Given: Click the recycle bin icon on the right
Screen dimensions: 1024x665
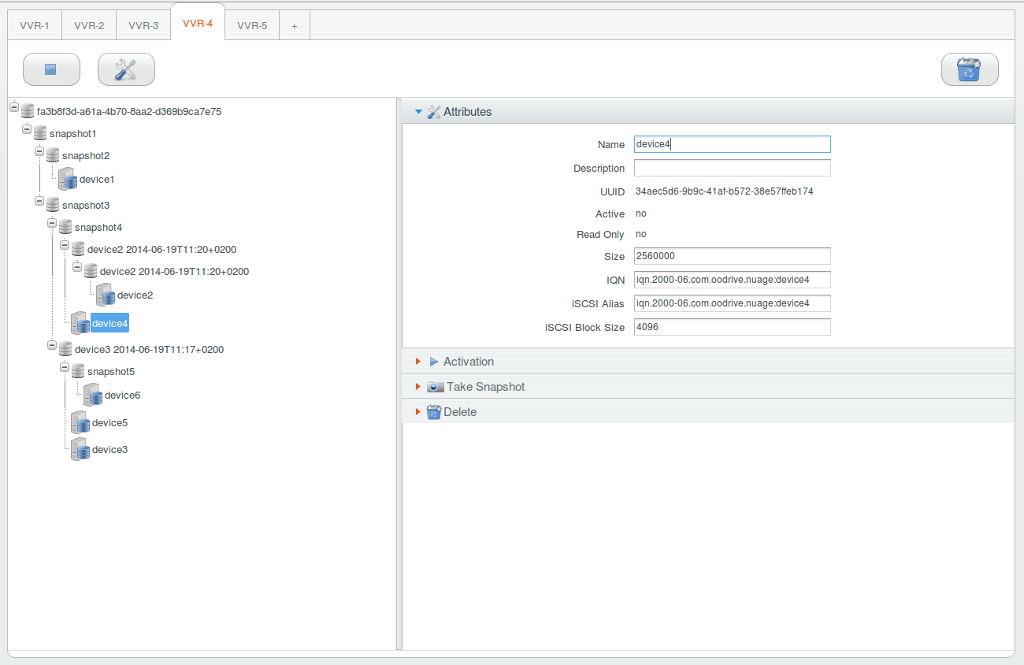Looking at the screenshot, I should (968, 68).
